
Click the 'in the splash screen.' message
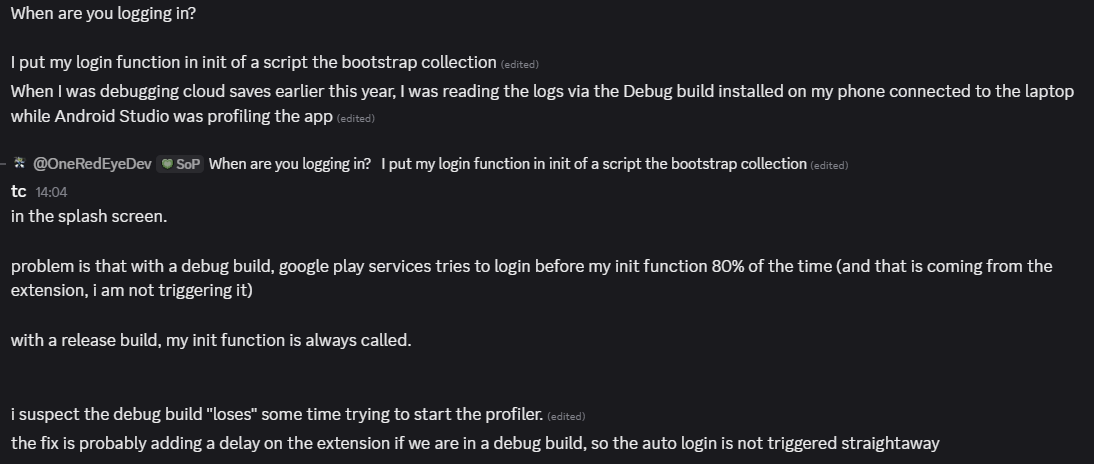click(89, 216)
